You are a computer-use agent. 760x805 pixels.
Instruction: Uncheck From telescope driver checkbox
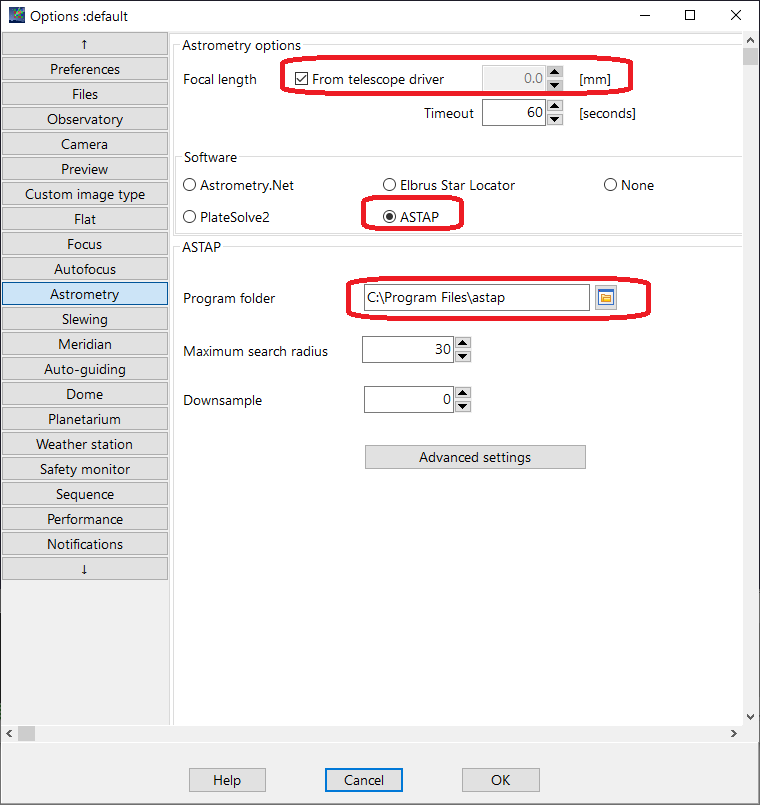(x=302, y=79)
